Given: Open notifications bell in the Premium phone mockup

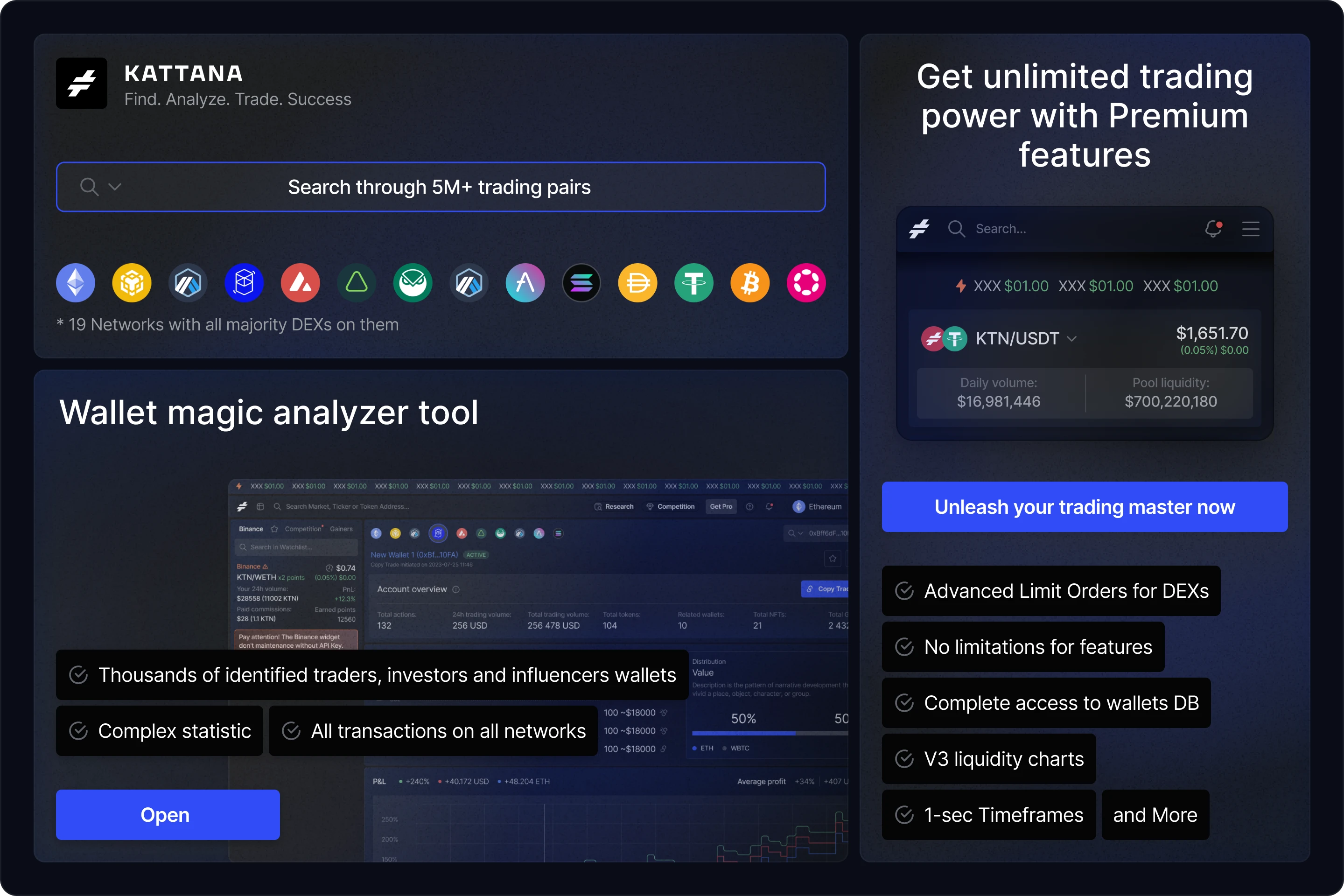Looking at the screenshot, I should 1213,229.
